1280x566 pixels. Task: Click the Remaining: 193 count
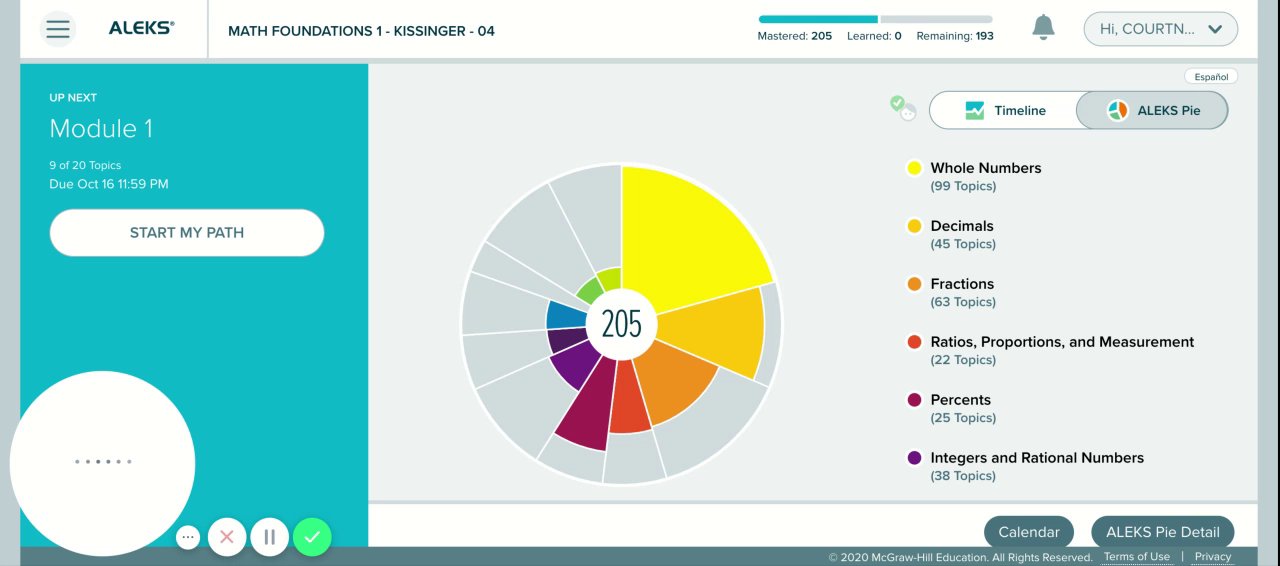955,36
